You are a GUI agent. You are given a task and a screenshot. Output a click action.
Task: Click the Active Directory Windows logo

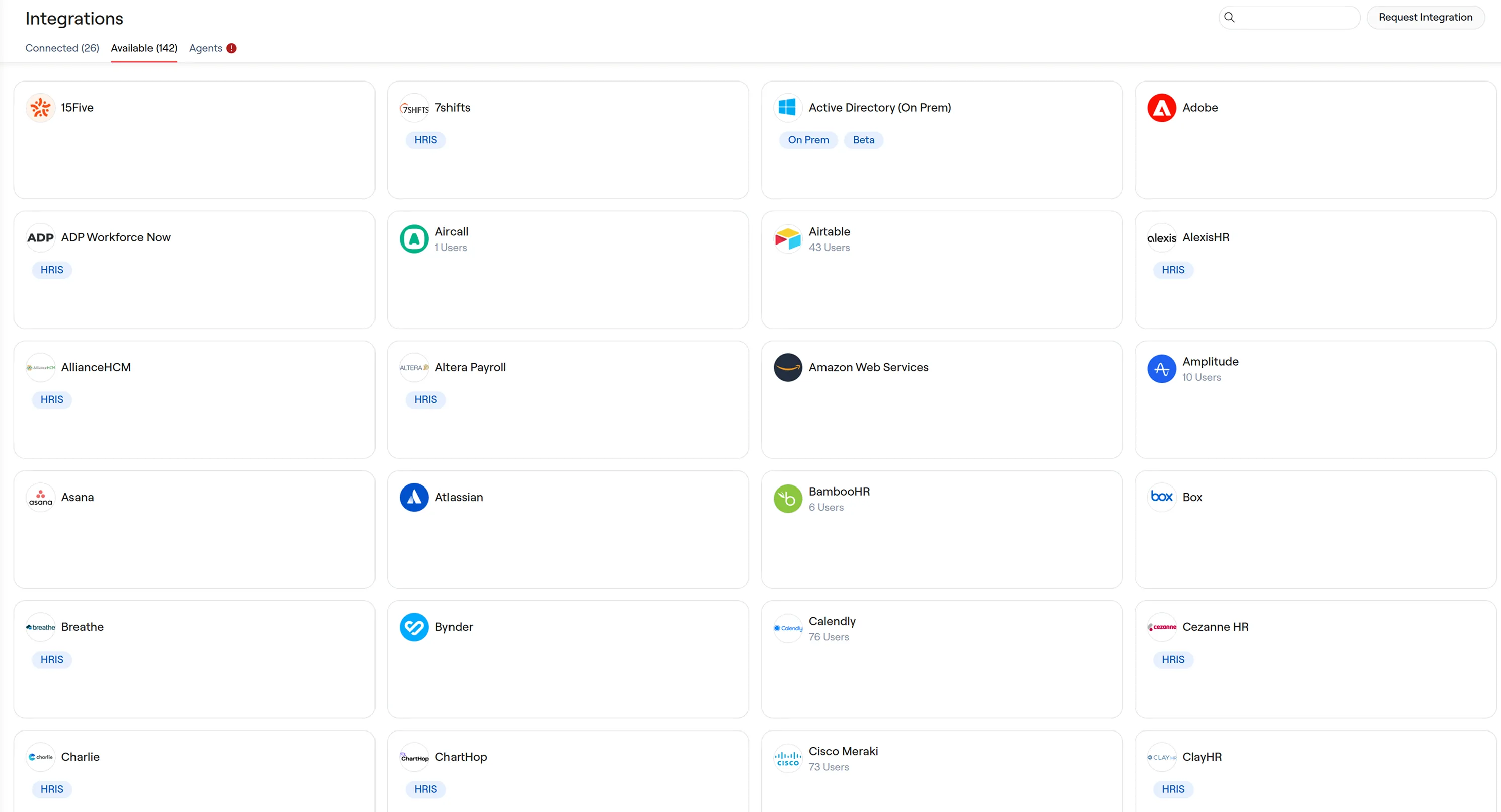click(788, 108)
